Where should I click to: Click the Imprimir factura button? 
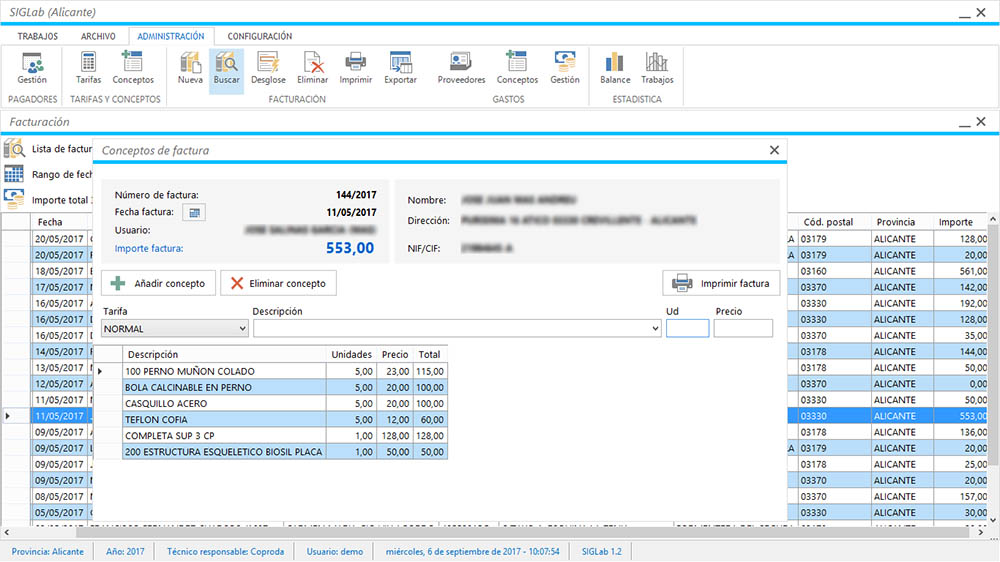[721, 283]
